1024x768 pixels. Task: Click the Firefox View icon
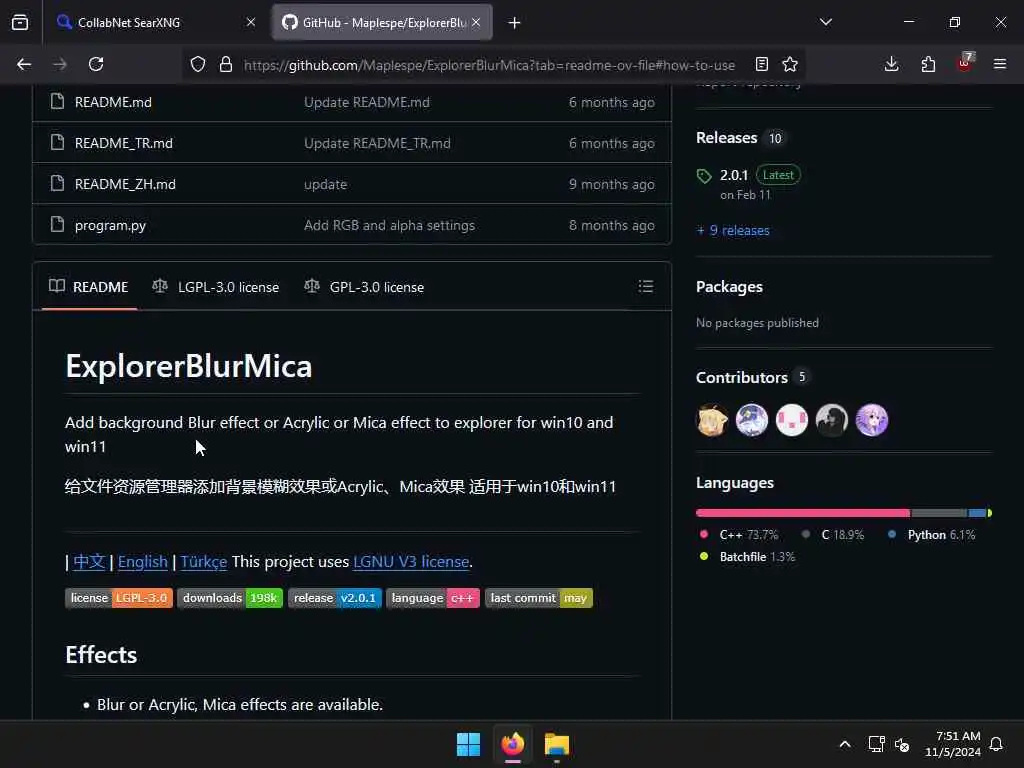point(20,23)
